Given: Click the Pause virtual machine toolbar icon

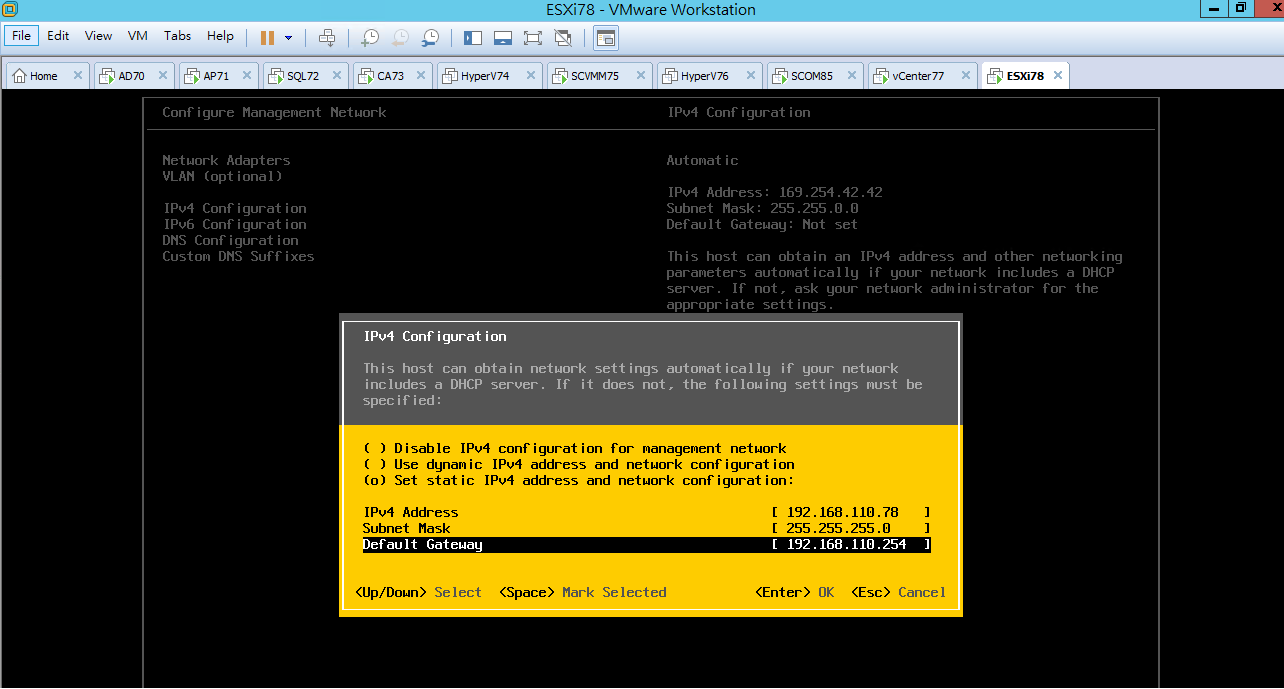Looking at the screenshot, I should 267,38.
